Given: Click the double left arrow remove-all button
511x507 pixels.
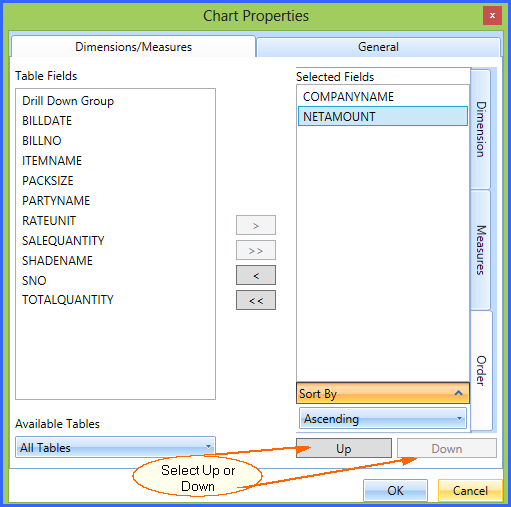Looking at the screenshot, I should pyautogui.click(x=256, y=300).
